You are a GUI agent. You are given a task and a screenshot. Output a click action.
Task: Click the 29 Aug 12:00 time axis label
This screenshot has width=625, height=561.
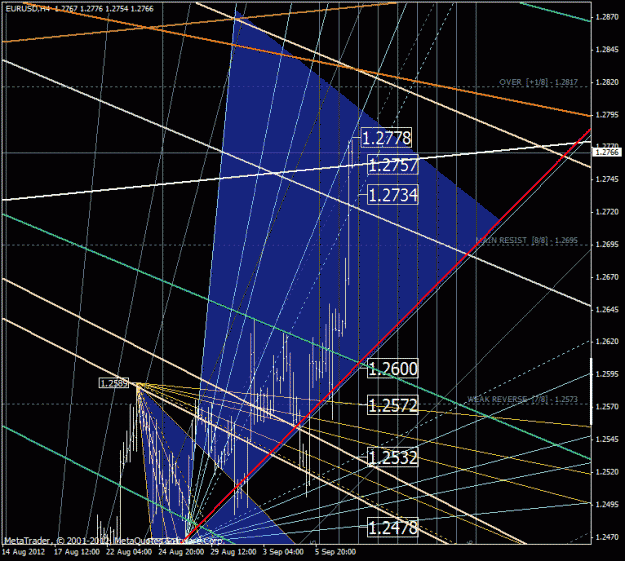[x=234, y=552]
